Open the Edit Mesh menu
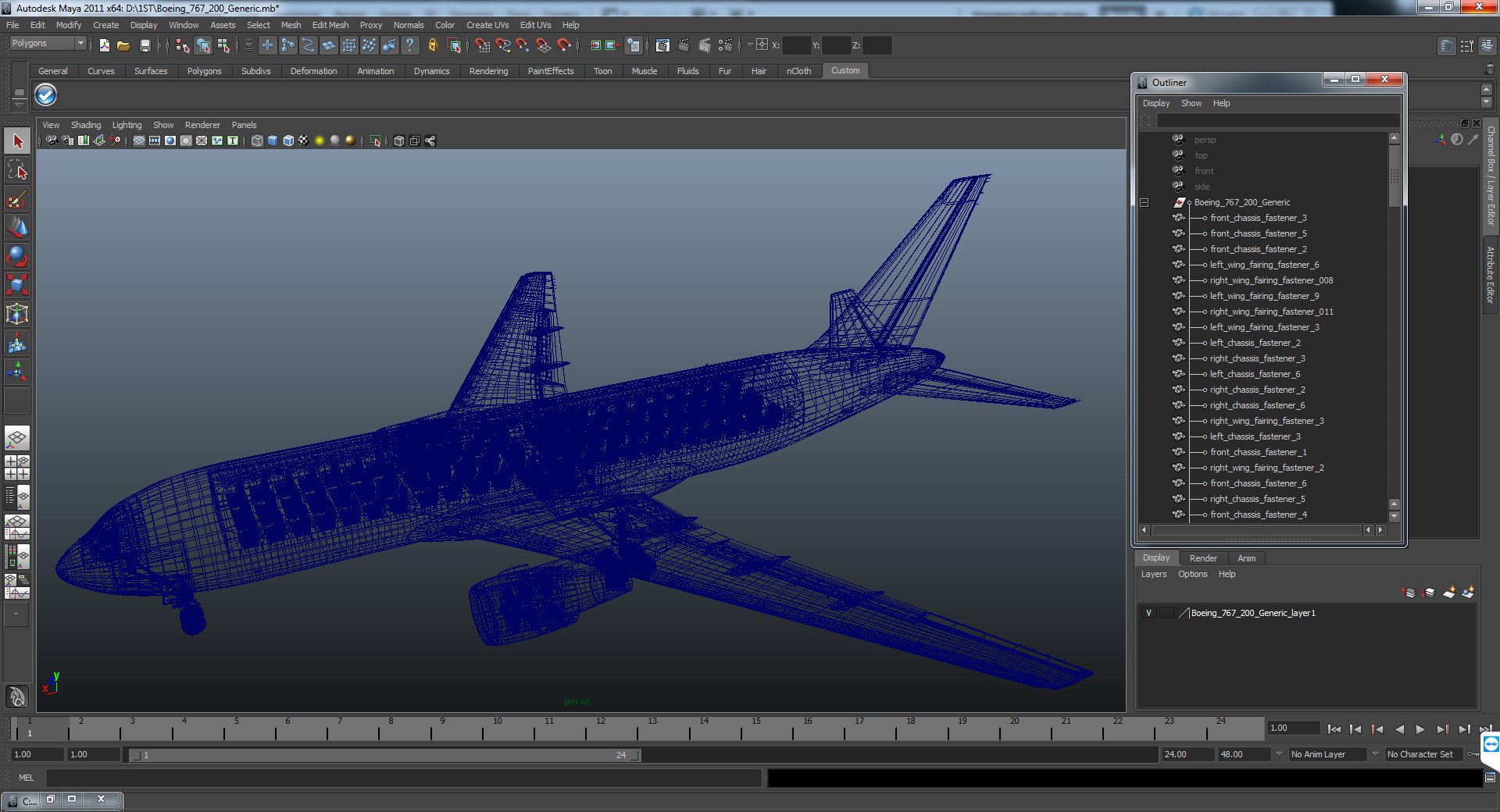1500x812 pixels. [330, 25]
